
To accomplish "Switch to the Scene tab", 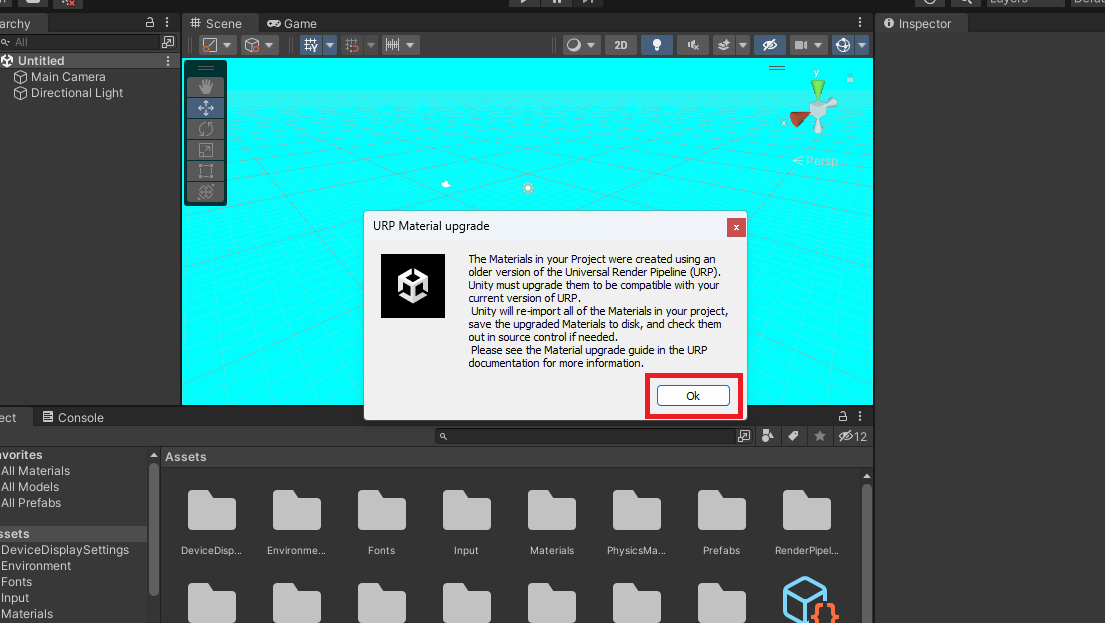I will point(216,23).
